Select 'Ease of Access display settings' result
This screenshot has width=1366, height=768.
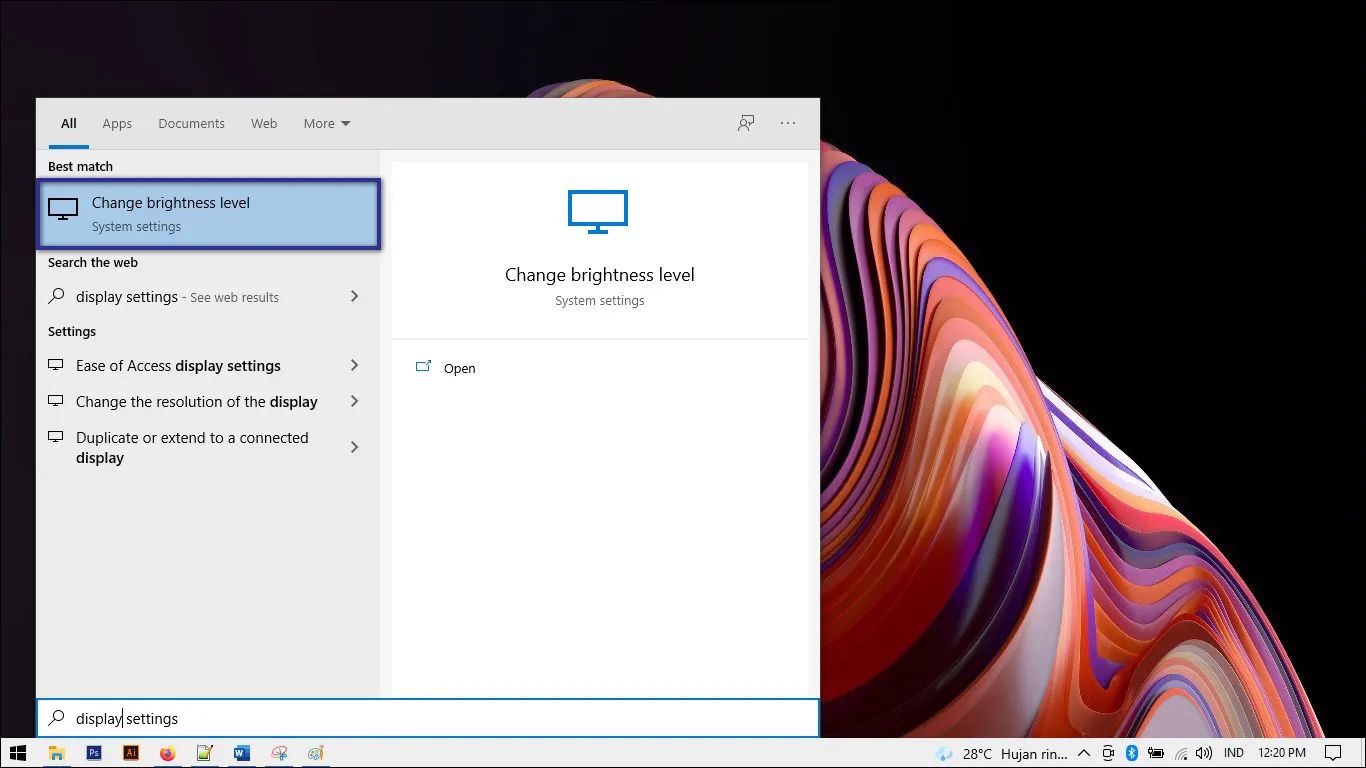coord(178,365)
